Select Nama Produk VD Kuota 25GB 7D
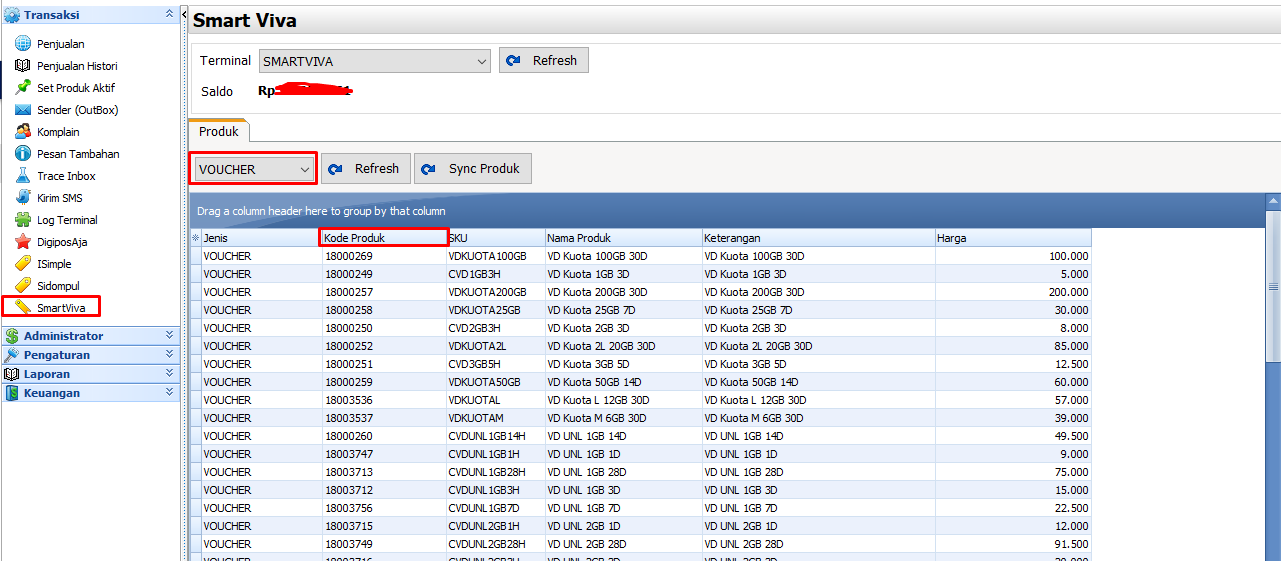The width and height of the screenshot is (1281, 561). click(x=623, y=310)
